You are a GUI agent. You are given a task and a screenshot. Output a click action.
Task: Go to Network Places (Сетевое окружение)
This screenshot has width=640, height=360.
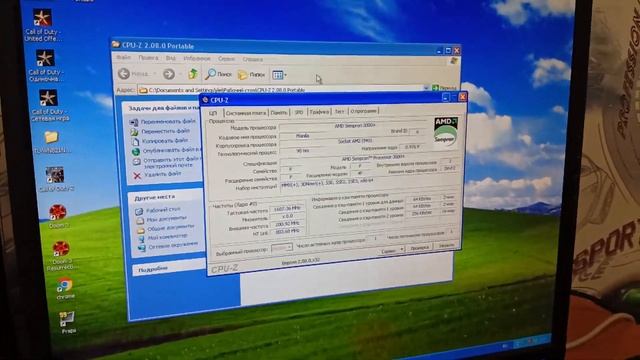click(x=172, y=244)
